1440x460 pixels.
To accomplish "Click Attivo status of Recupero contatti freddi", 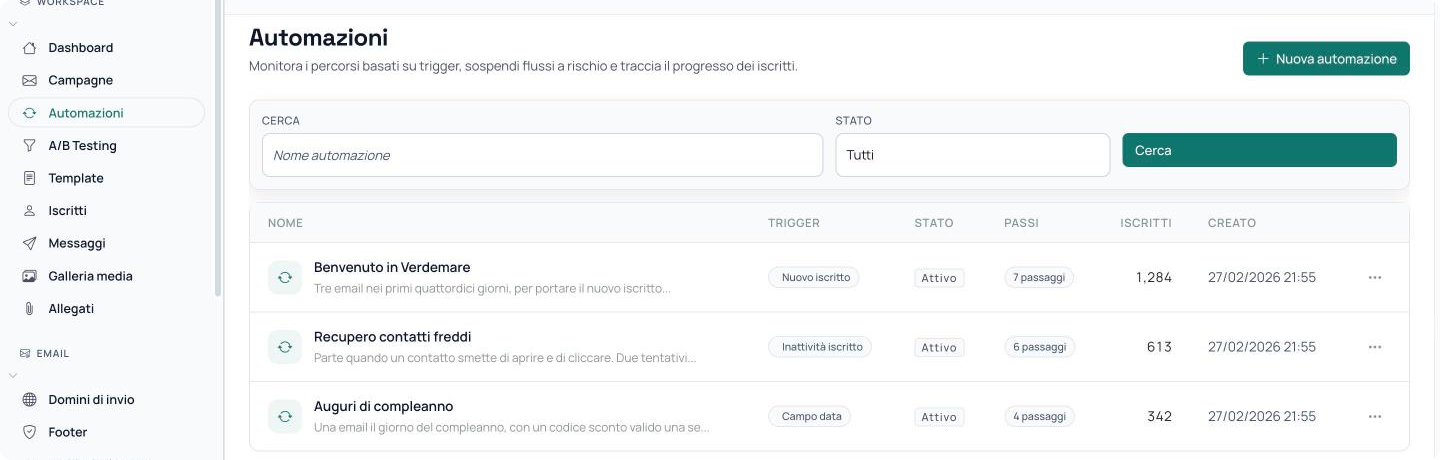I will click(939, 348).
